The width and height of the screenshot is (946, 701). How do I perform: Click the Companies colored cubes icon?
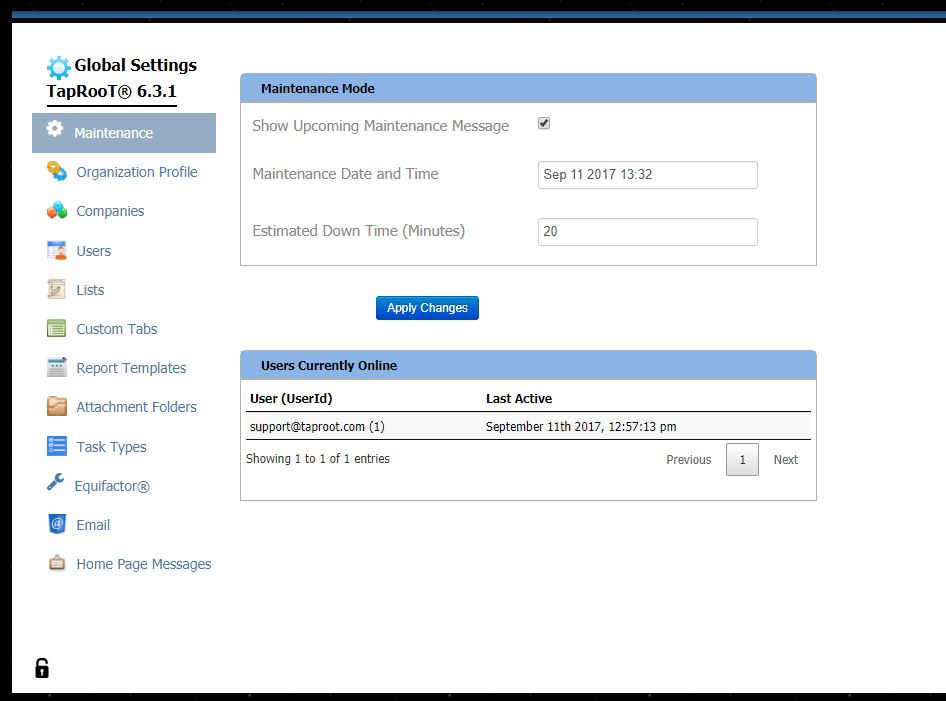click(x=57, y=211)
